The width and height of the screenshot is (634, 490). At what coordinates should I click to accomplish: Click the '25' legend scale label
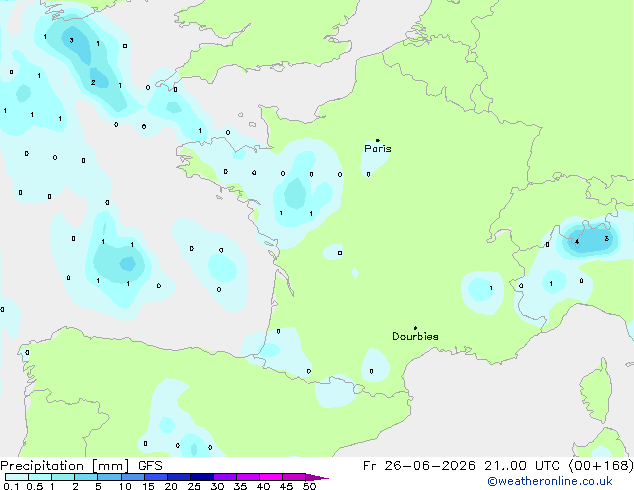click(x=194, y=486)
